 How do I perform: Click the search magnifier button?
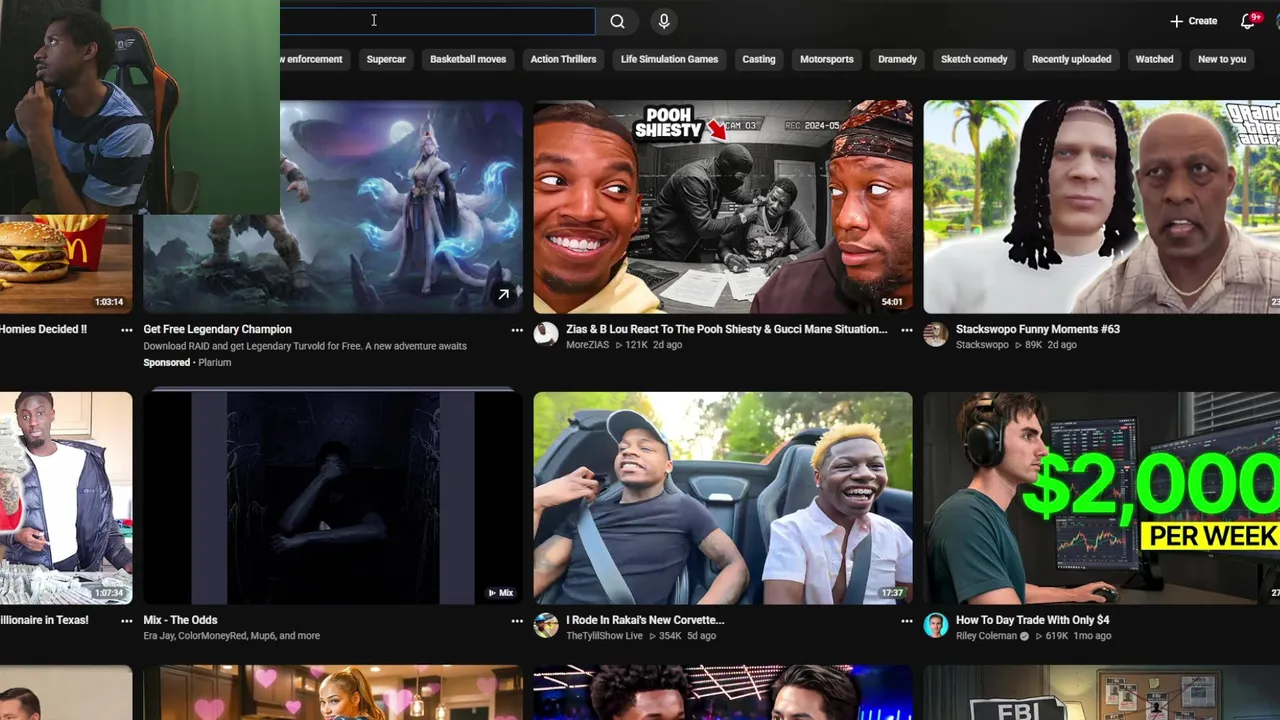tap(618, 21)
